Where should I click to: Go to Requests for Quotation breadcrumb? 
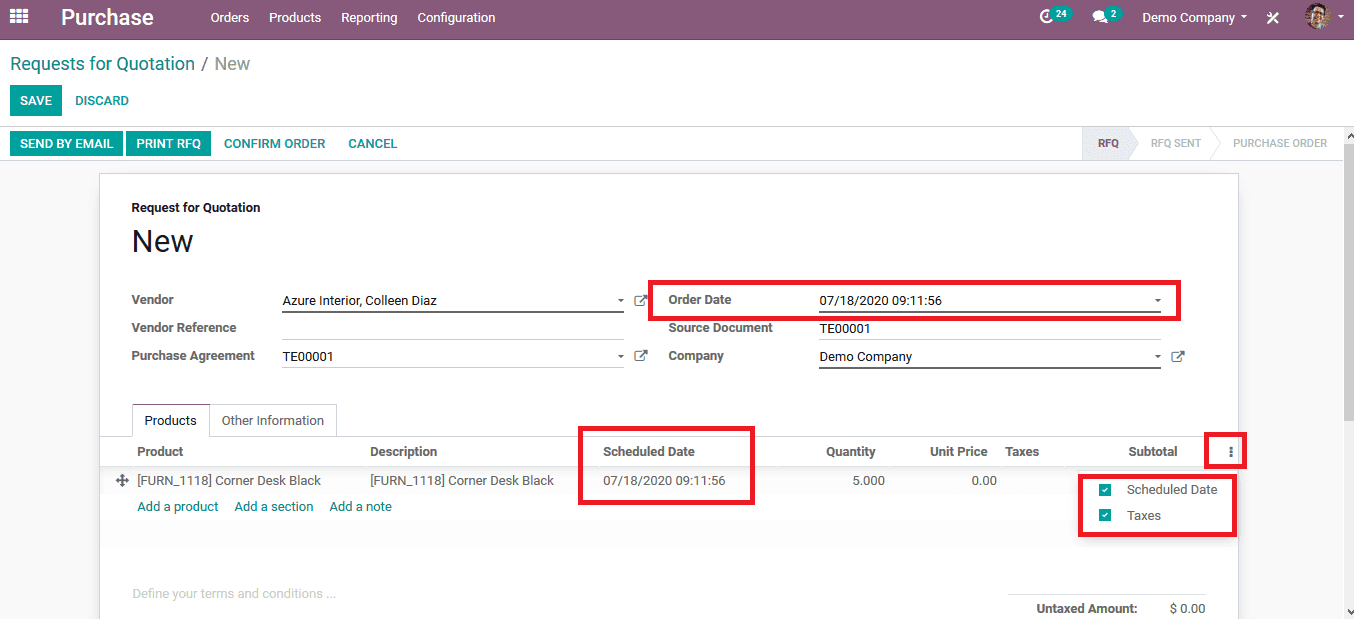pos(103,64)
